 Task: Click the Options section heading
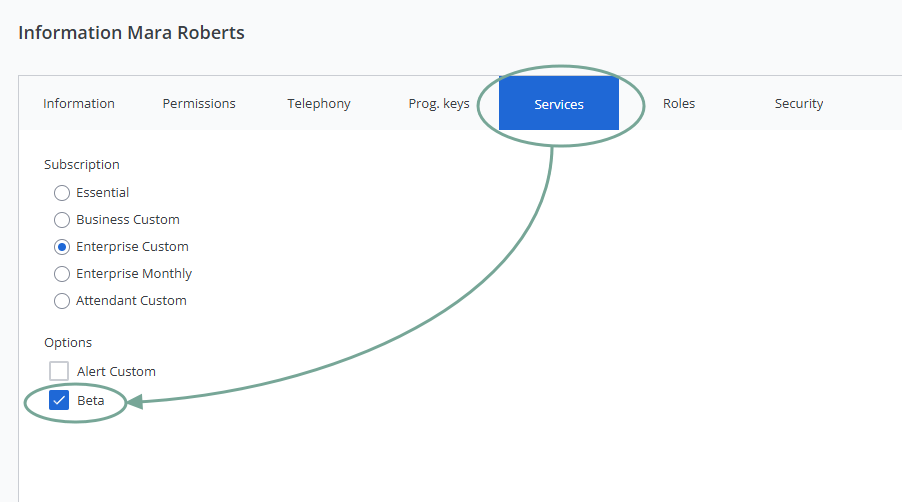point(68,343)
